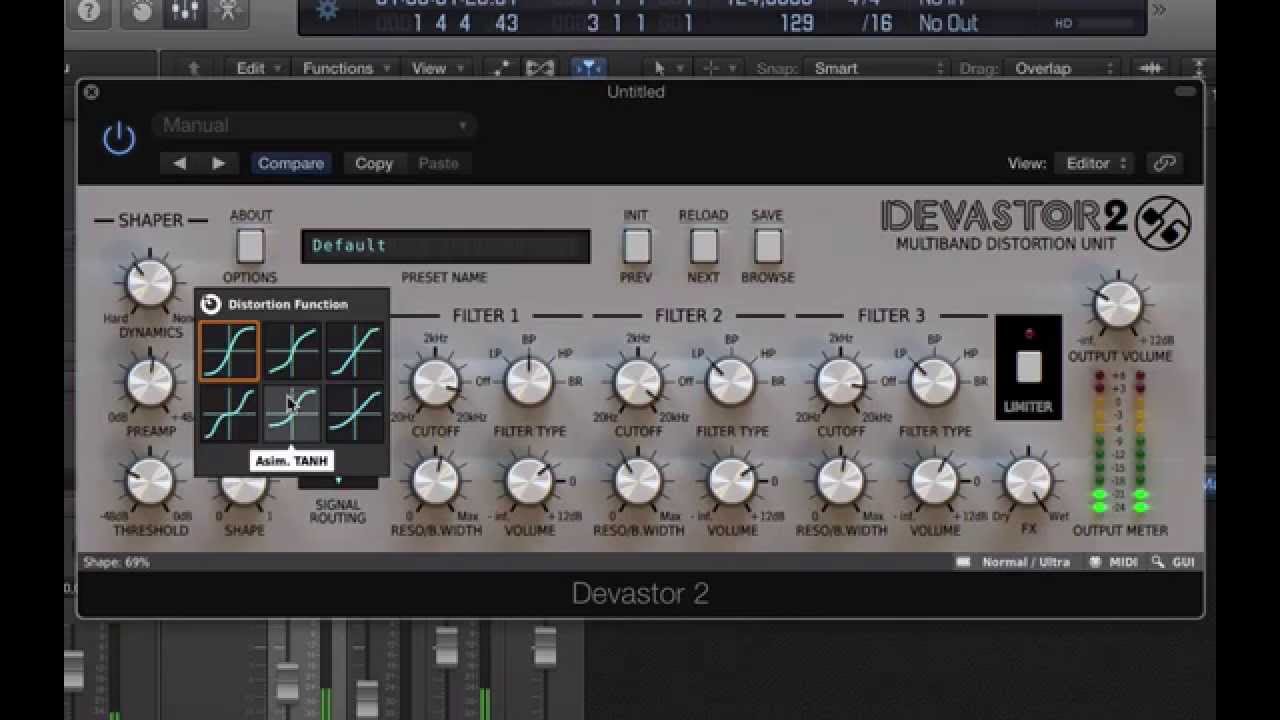Click Filter 1 RESO/B.WIDTH knob
Image resolution: width=1280 pixels, height=720 pixels.
point(435,482)
